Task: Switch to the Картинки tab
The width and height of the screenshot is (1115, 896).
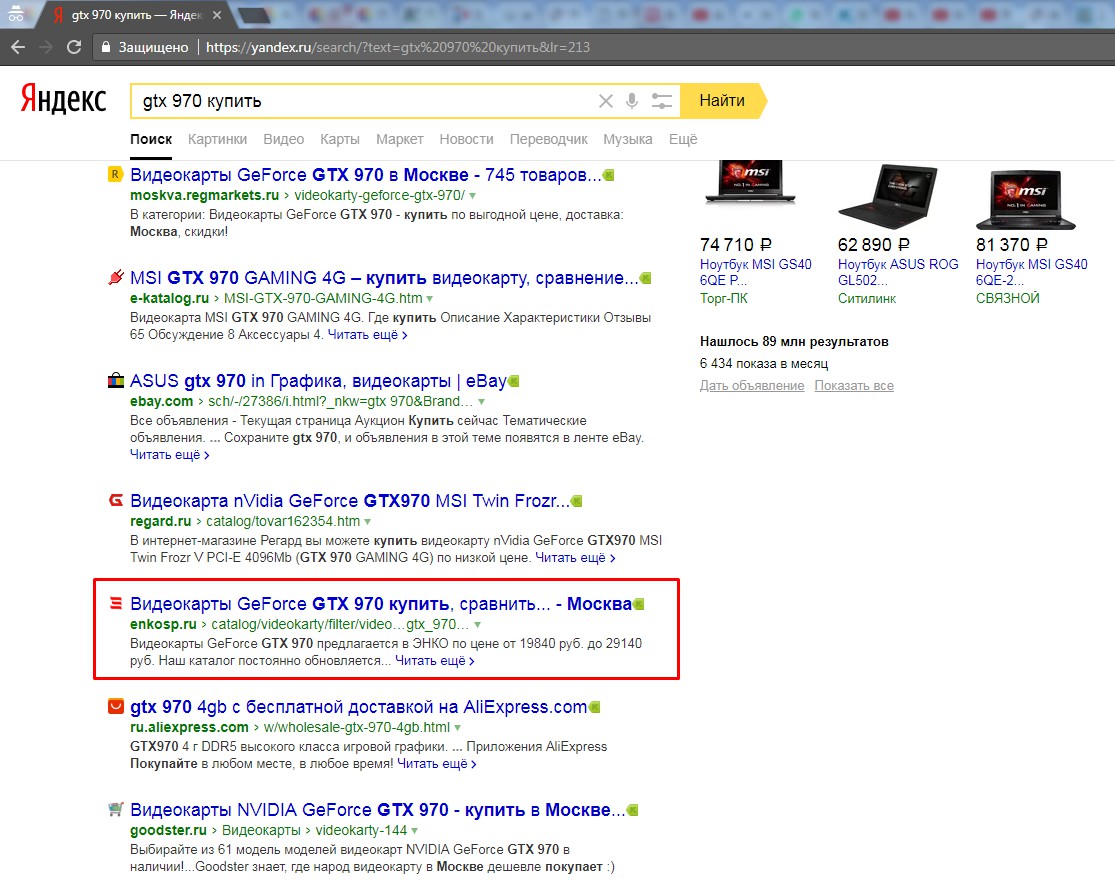Action: coord(218,139)
